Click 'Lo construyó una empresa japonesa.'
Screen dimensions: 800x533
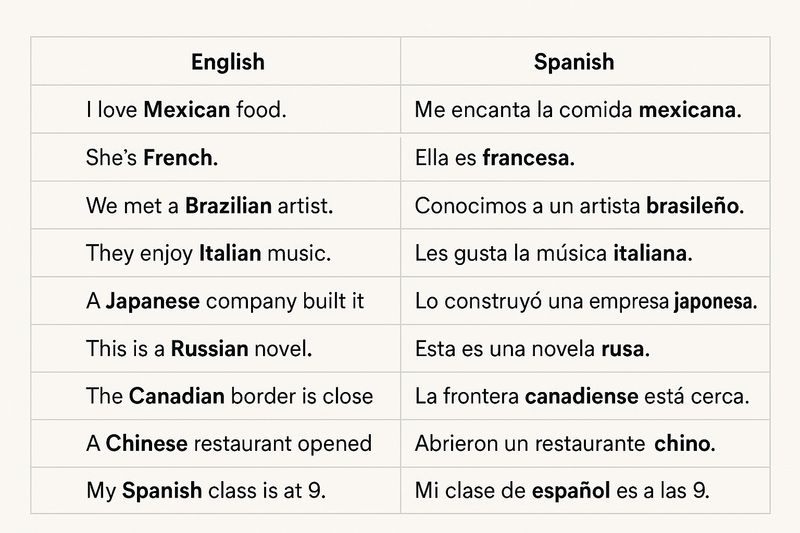coord(586,301)
